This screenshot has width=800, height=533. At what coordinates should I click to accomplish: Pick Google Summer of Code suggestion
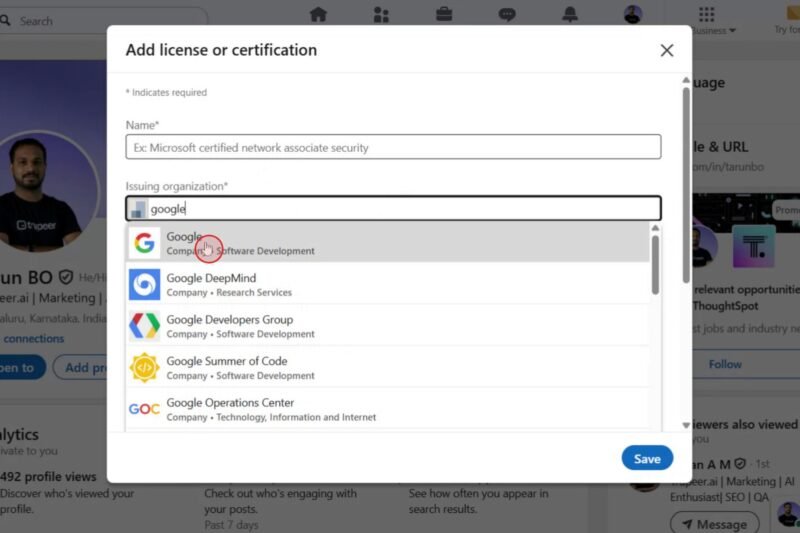[x=388, y=367]
